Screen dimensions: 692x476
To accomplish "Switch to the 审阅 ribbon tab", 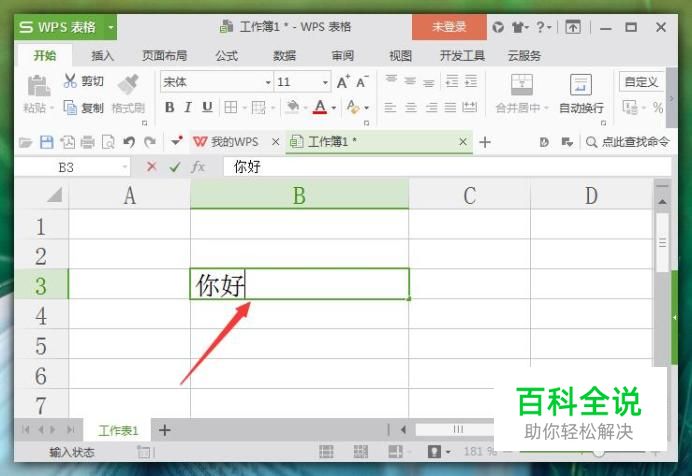I will 342,56.
